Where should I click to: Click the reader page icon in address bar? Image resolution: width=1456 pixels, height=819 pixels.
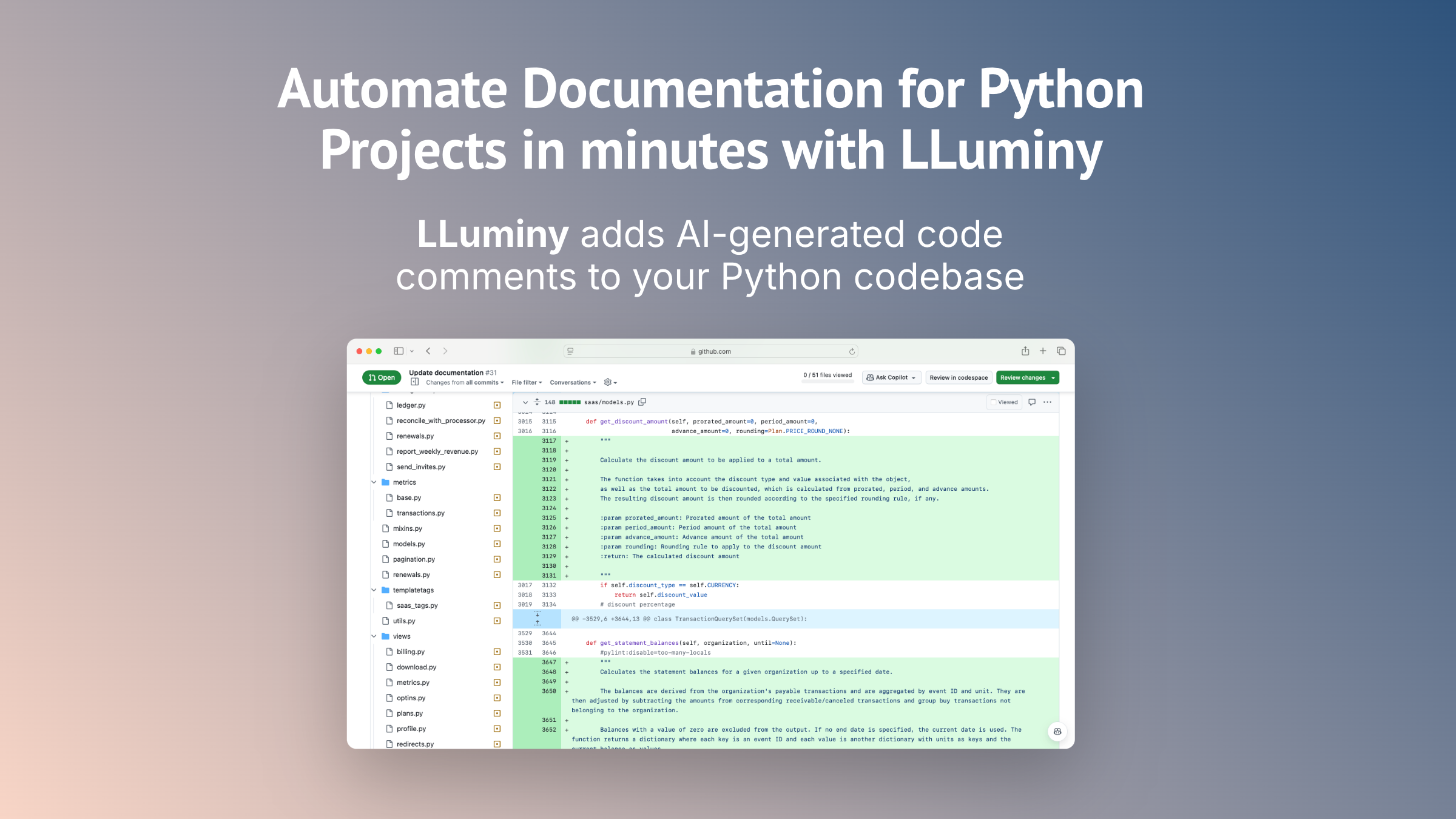tap(570, 351)
